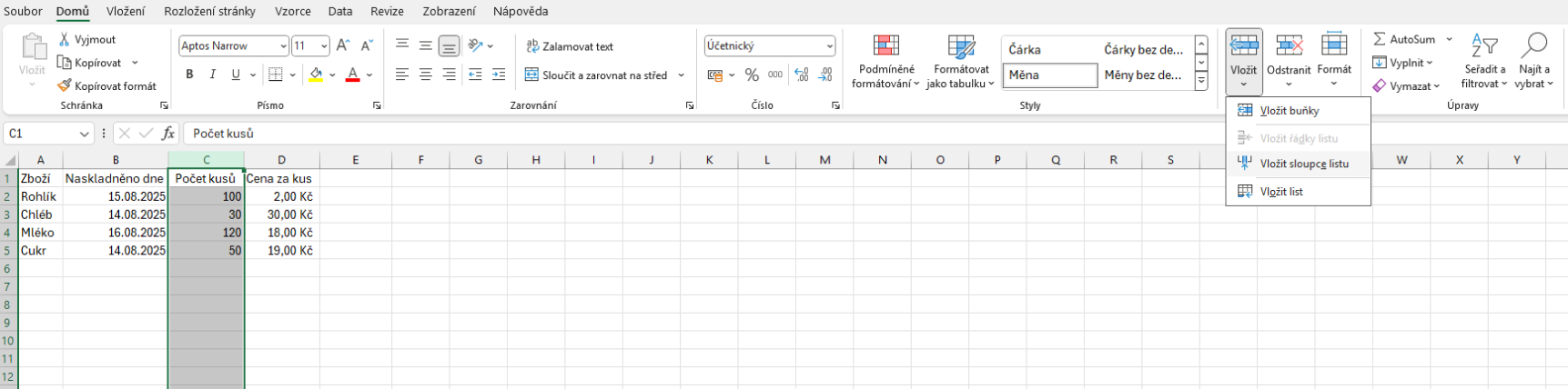Screen dimensions: 1568x389
Task: Open the Vymazat clear dropdown
Action: [x=1406, y=86]
